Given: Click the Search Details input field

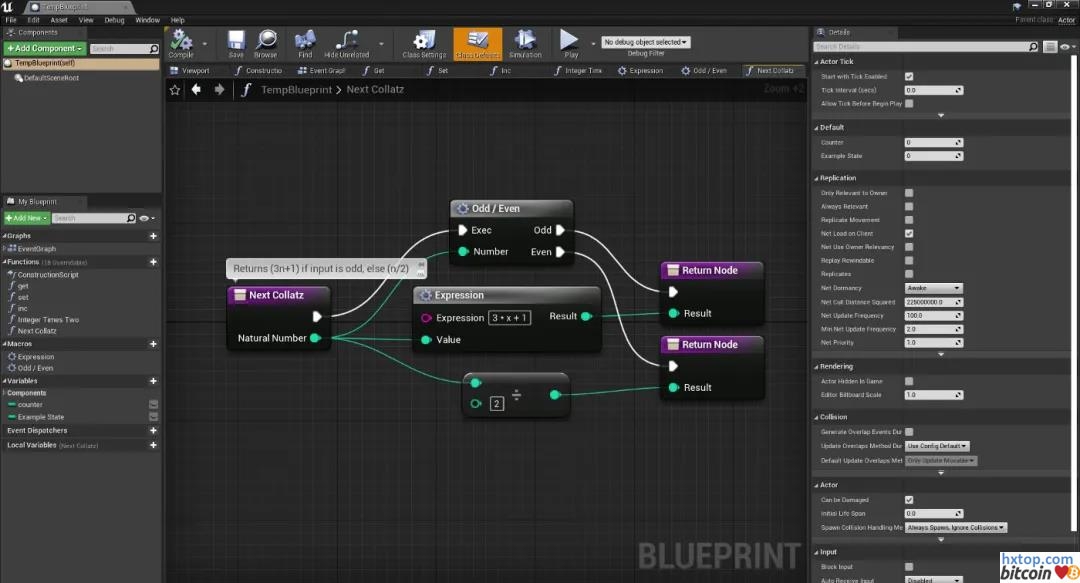Looking at the screenshot, I should (926, 47).
